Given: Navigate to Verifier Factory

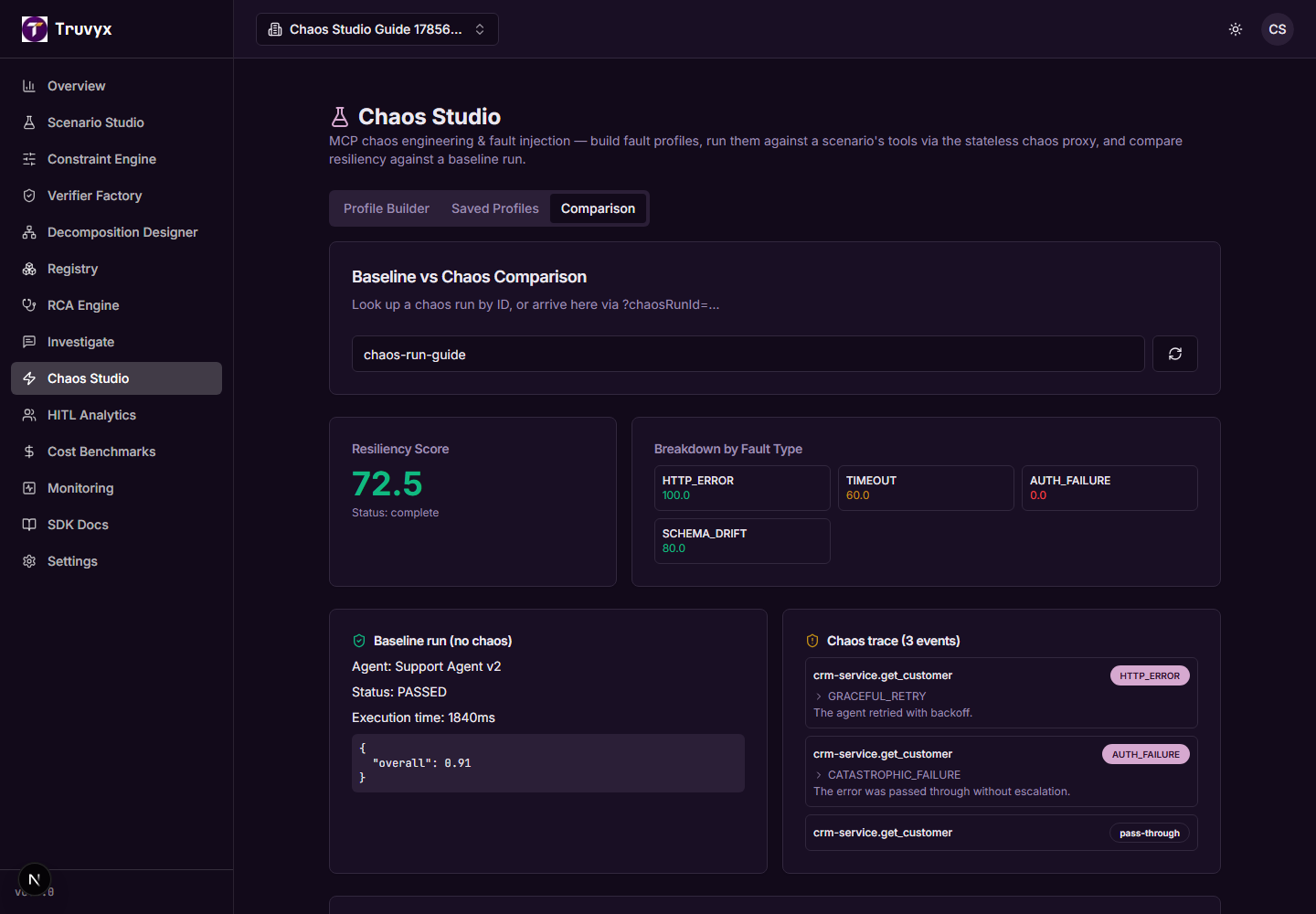Looking at the screenshot, I should click(116, 196).
